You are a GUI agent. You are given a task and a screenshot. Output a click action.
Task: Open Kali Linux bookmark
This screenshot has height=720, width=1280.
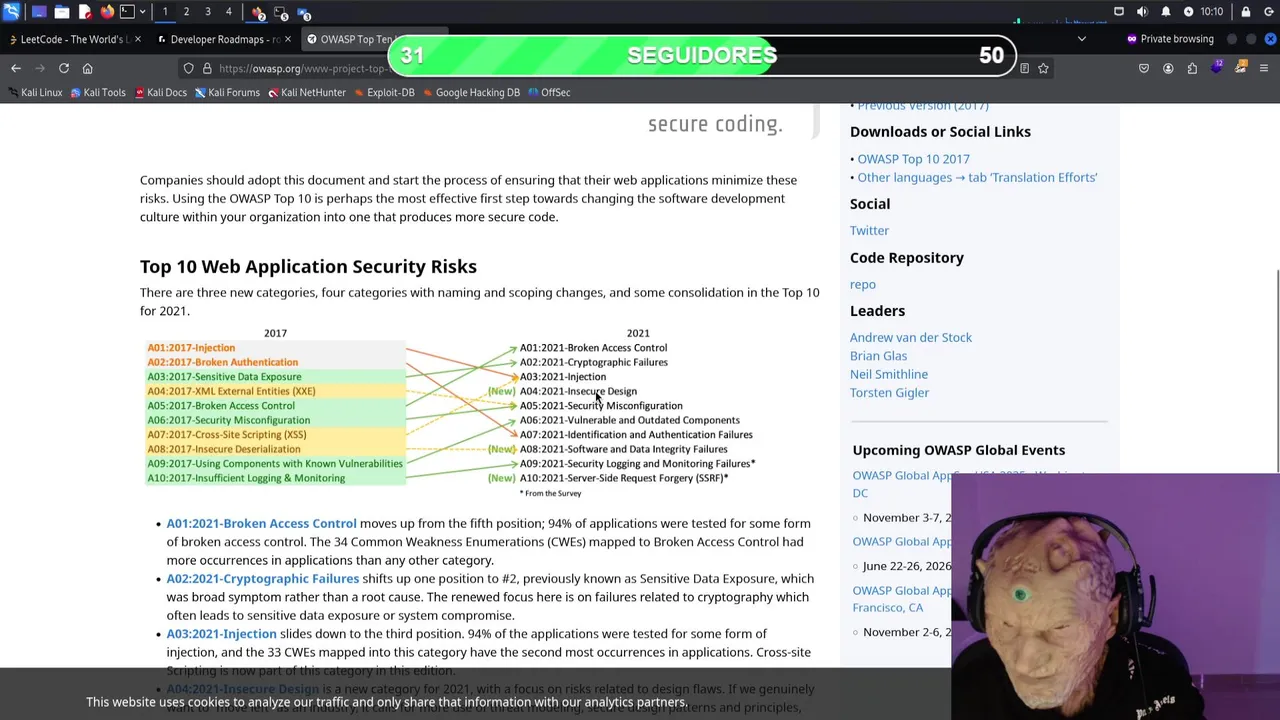pos(34,92)
